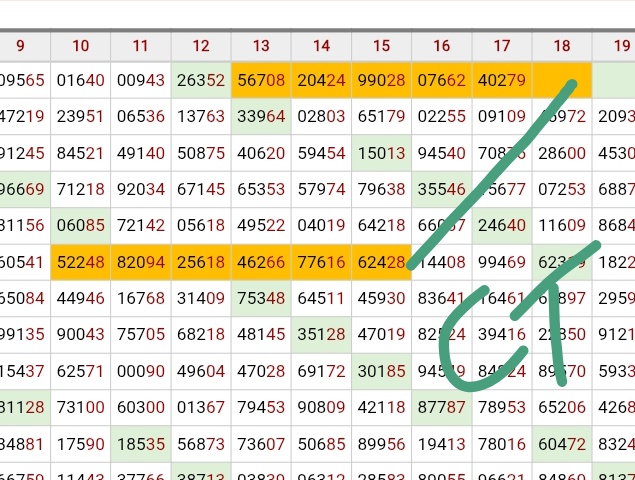Click the empty orange cell in column 18
This screenshot has width=635, height=480.
pyautogui.click(x=562, y=80)
